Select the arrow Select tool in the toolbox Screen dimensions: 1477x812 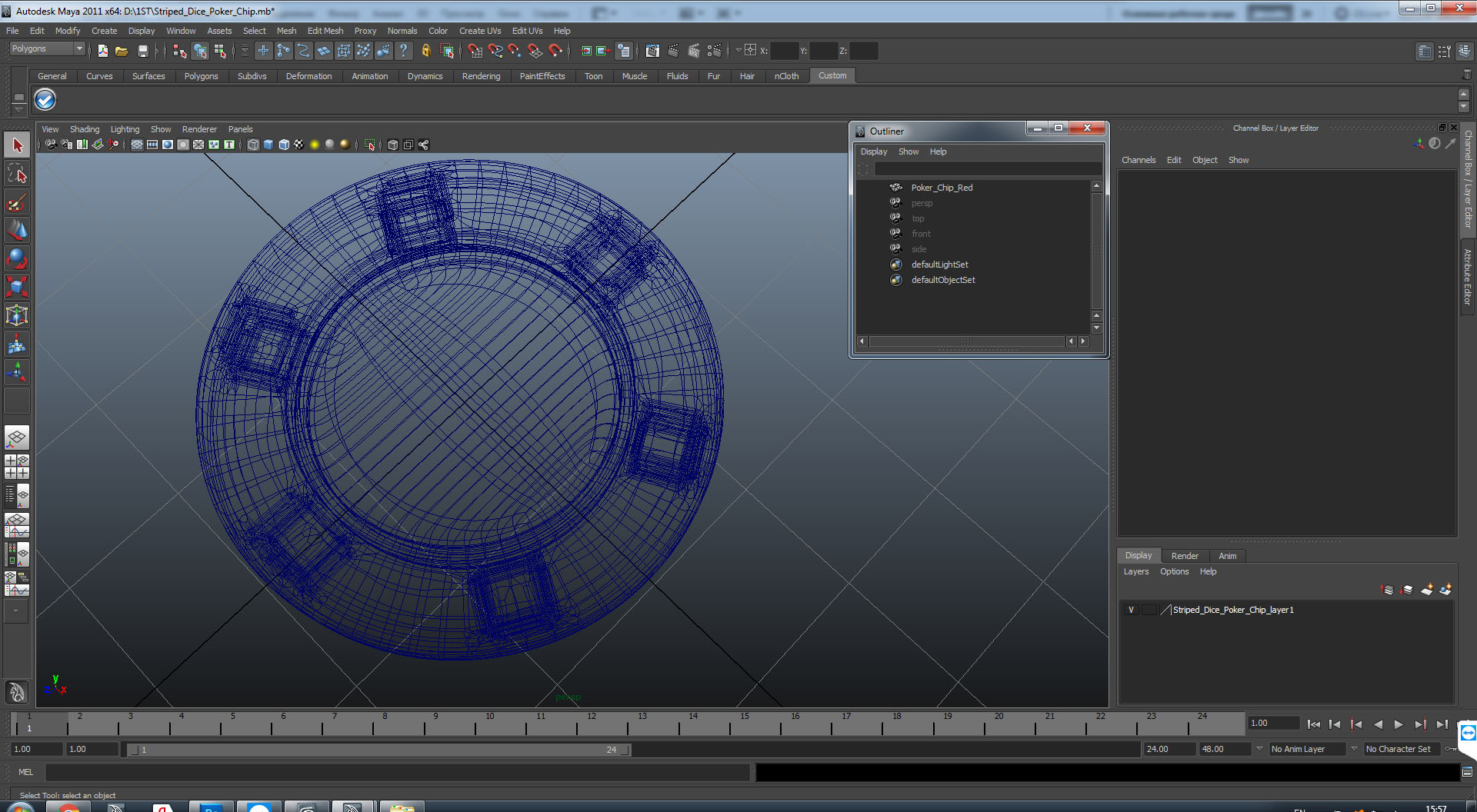tap(17, 145)
